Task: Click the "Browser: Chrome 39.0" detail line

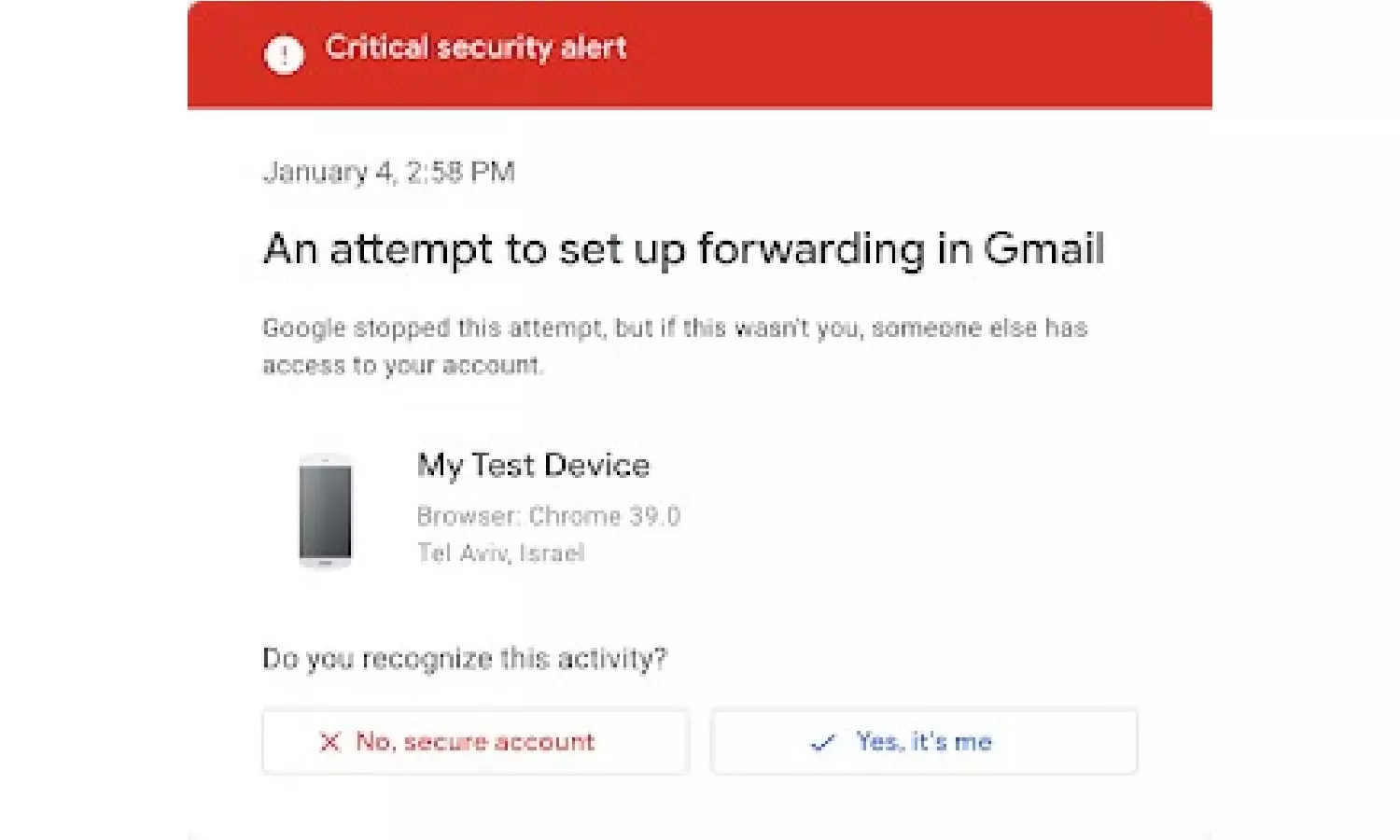Action: (548, 516)
